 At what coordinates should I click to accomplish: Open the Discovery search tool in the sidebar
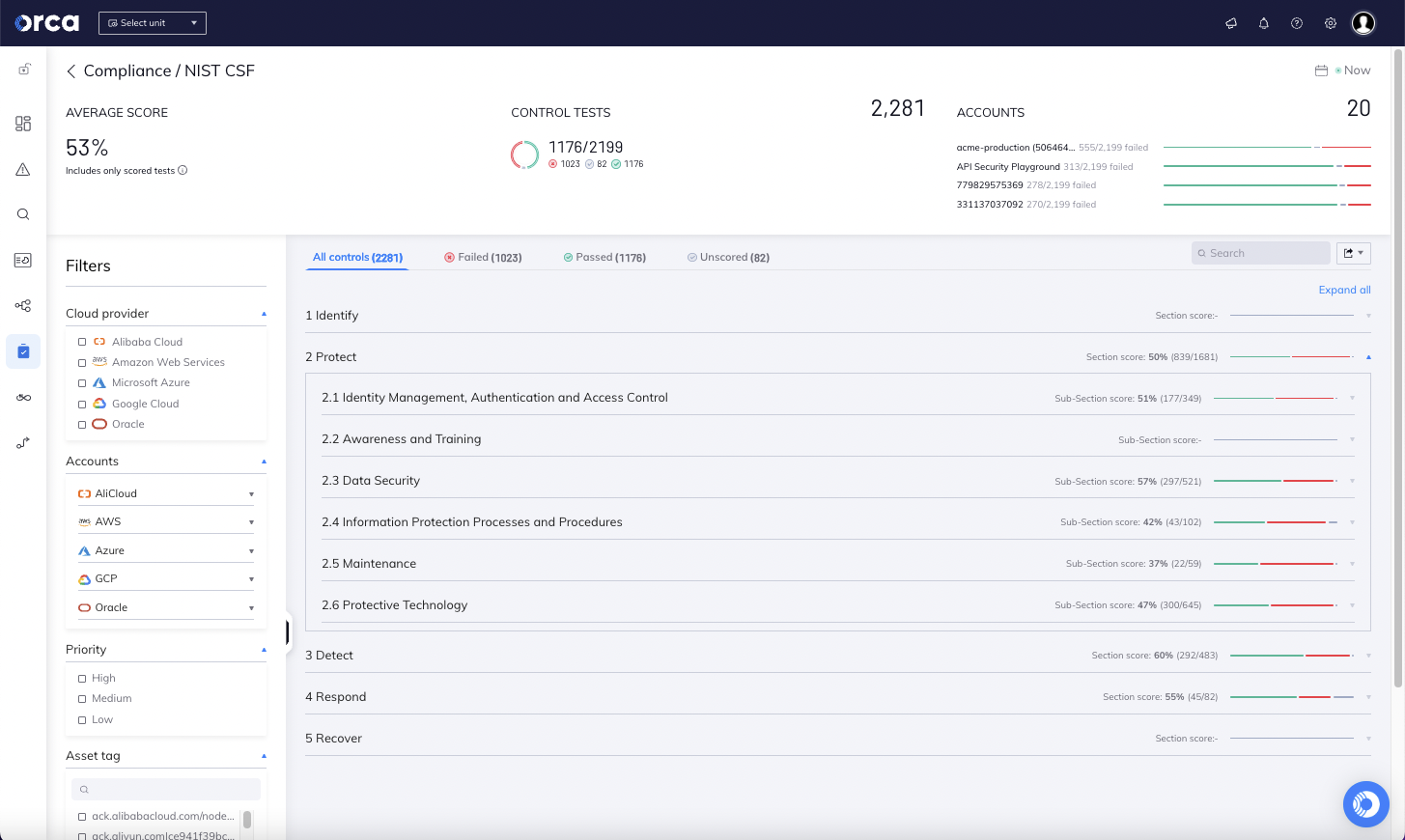(x=23, y=213)
